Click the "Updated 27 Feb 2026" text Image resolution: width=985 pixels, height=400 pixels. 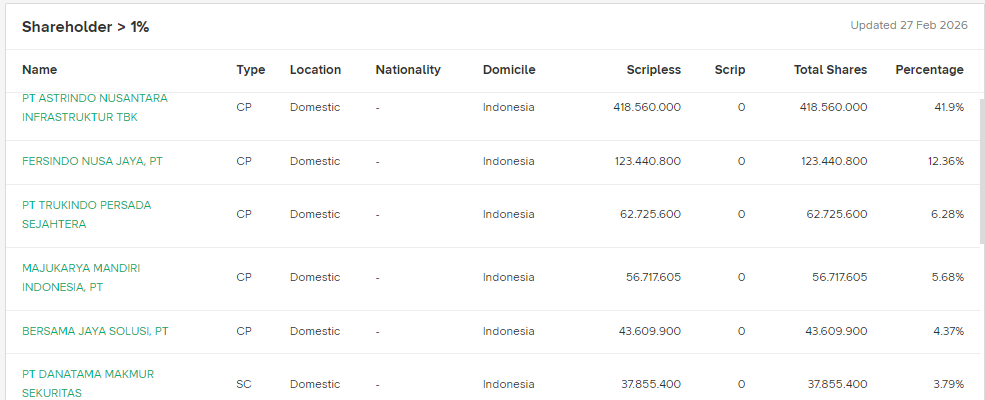(x=908, y=26)
